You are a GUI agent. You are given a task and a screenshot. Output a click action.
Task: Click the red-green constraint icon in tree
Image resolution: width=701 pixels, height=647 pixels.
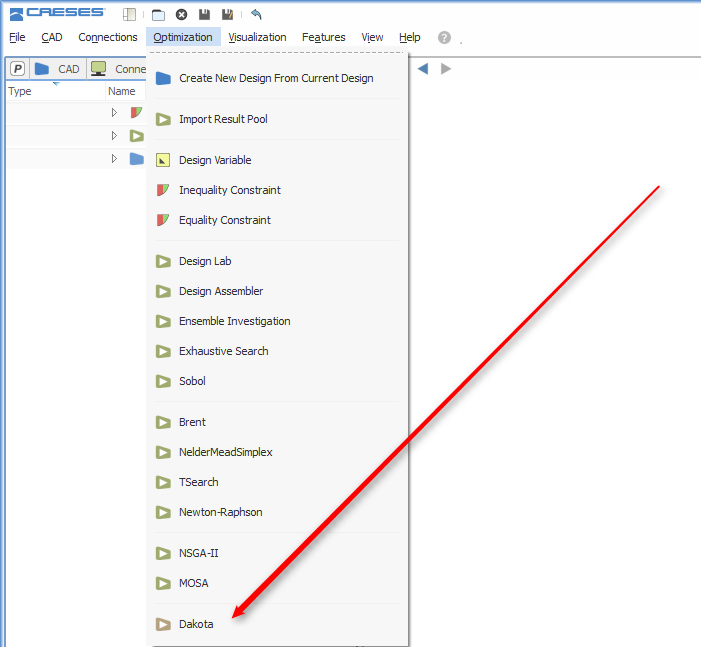(x=136, y=112)
